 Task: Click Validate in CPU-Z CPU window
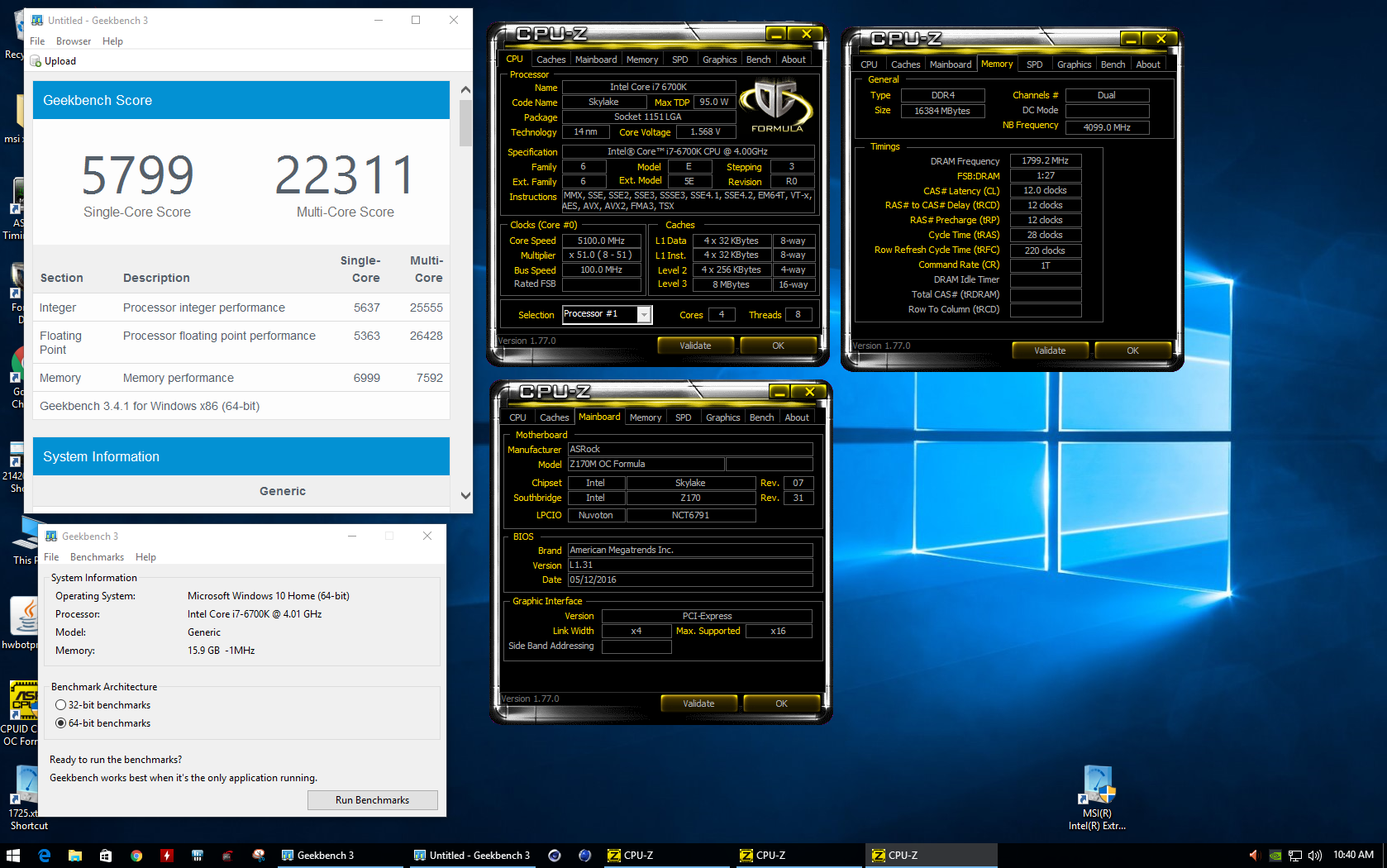coord(695,346)
